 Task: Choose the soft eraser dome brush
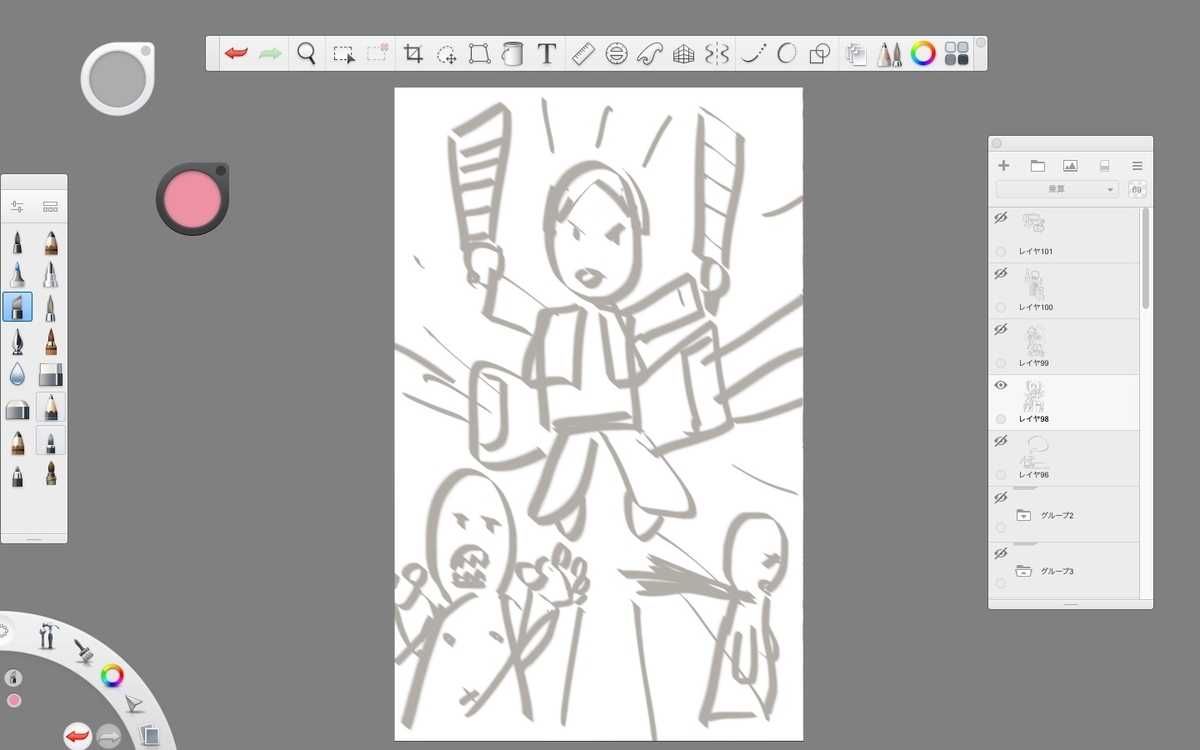click(x=17, y=409)
